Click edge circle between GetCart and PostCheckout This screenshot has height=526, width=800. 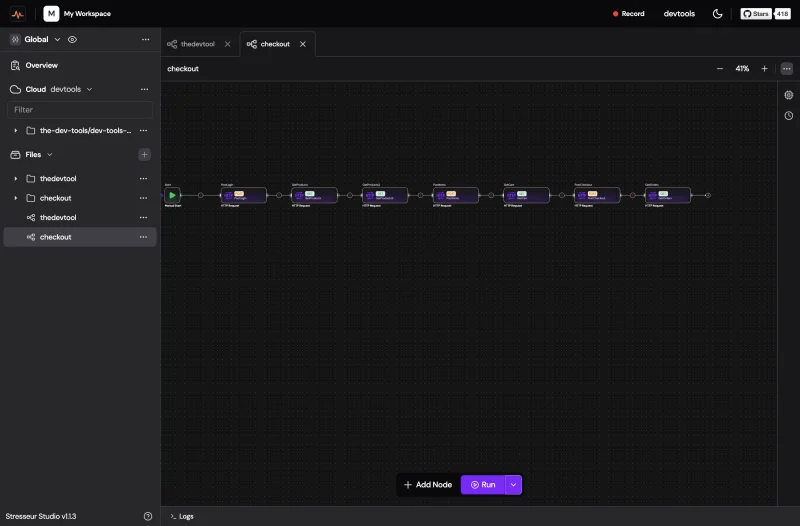point(562,195)
